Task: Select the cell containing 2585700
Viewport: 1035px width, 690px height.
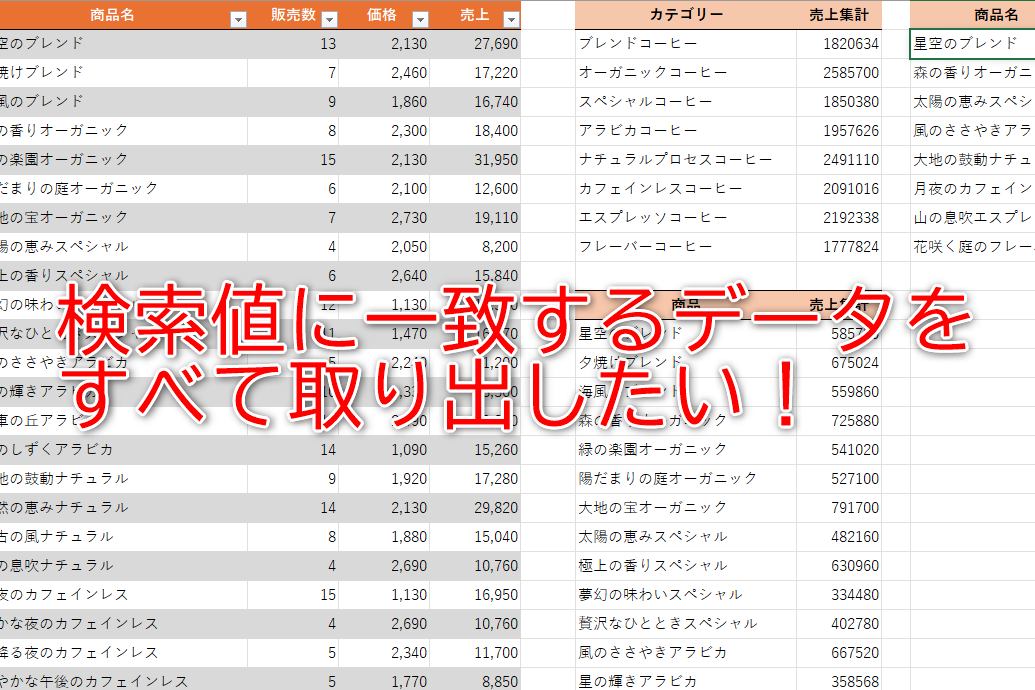Action: (x=838, y=73)
